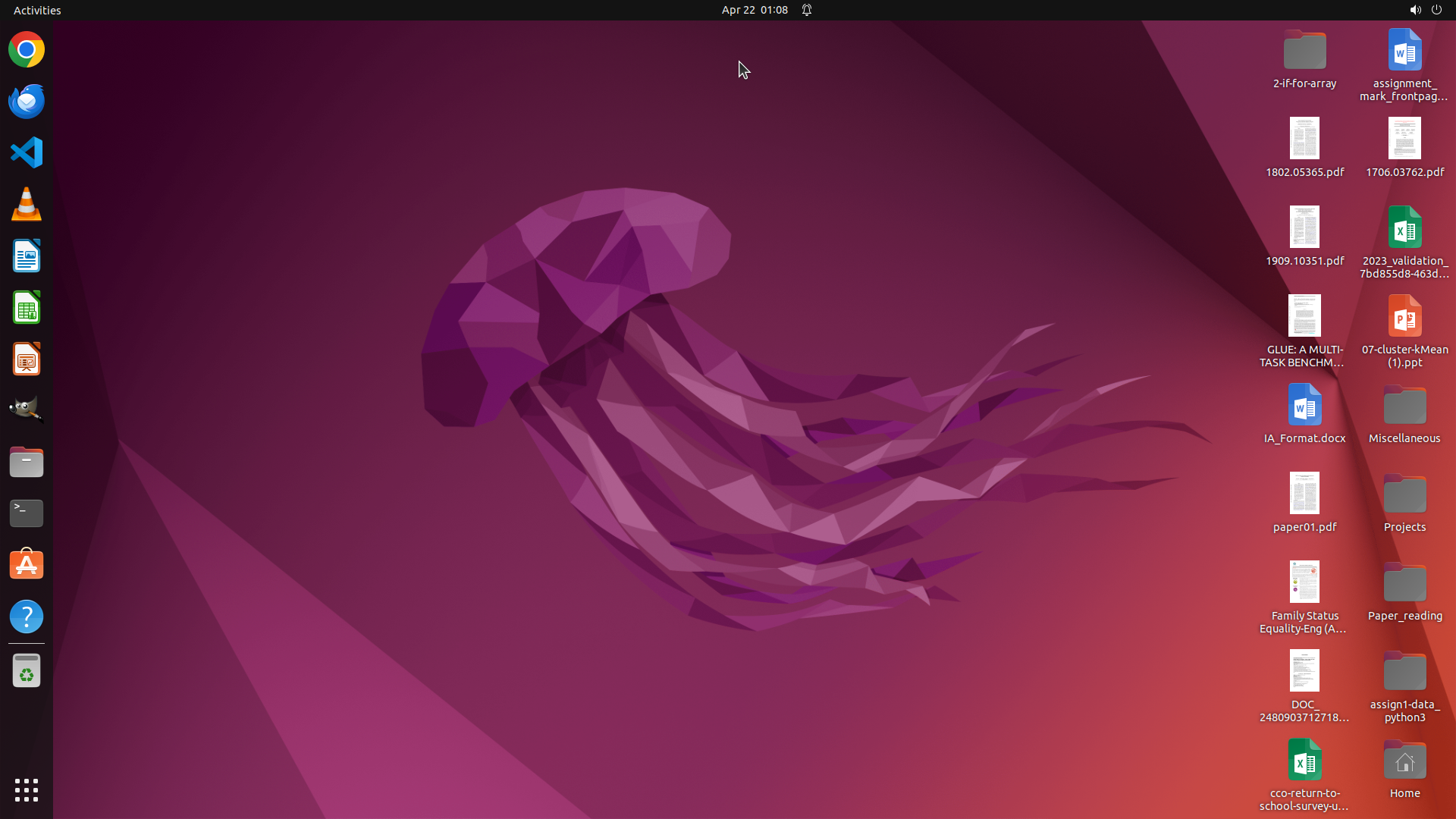Image resolution: width=1456 pixels, height=819 pixels.
Task: Click the volume speaker icon
Action: pyautogui.click(x=1414, y=10)
